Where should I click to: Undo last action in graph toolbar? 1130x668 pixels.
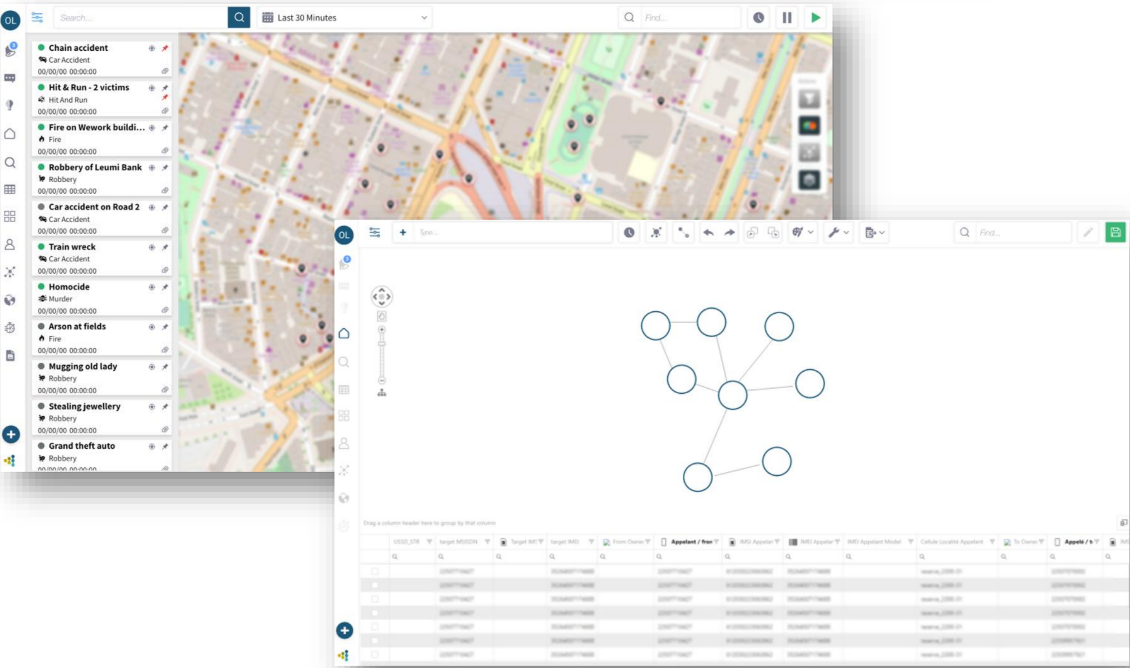pyautogui.click(x=708, y=233)
